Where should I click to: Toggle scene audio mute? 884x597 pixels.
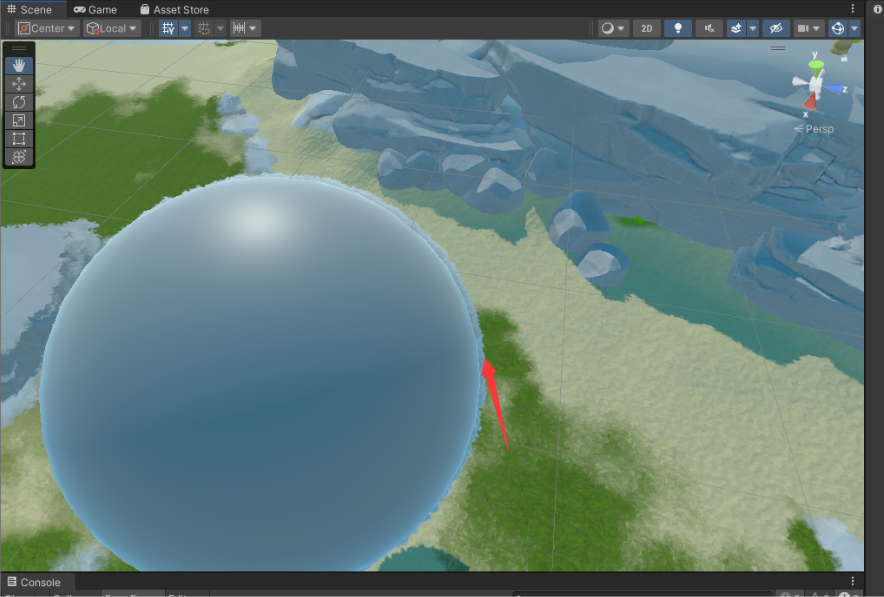pyautogui.click(x=709, y=28)
